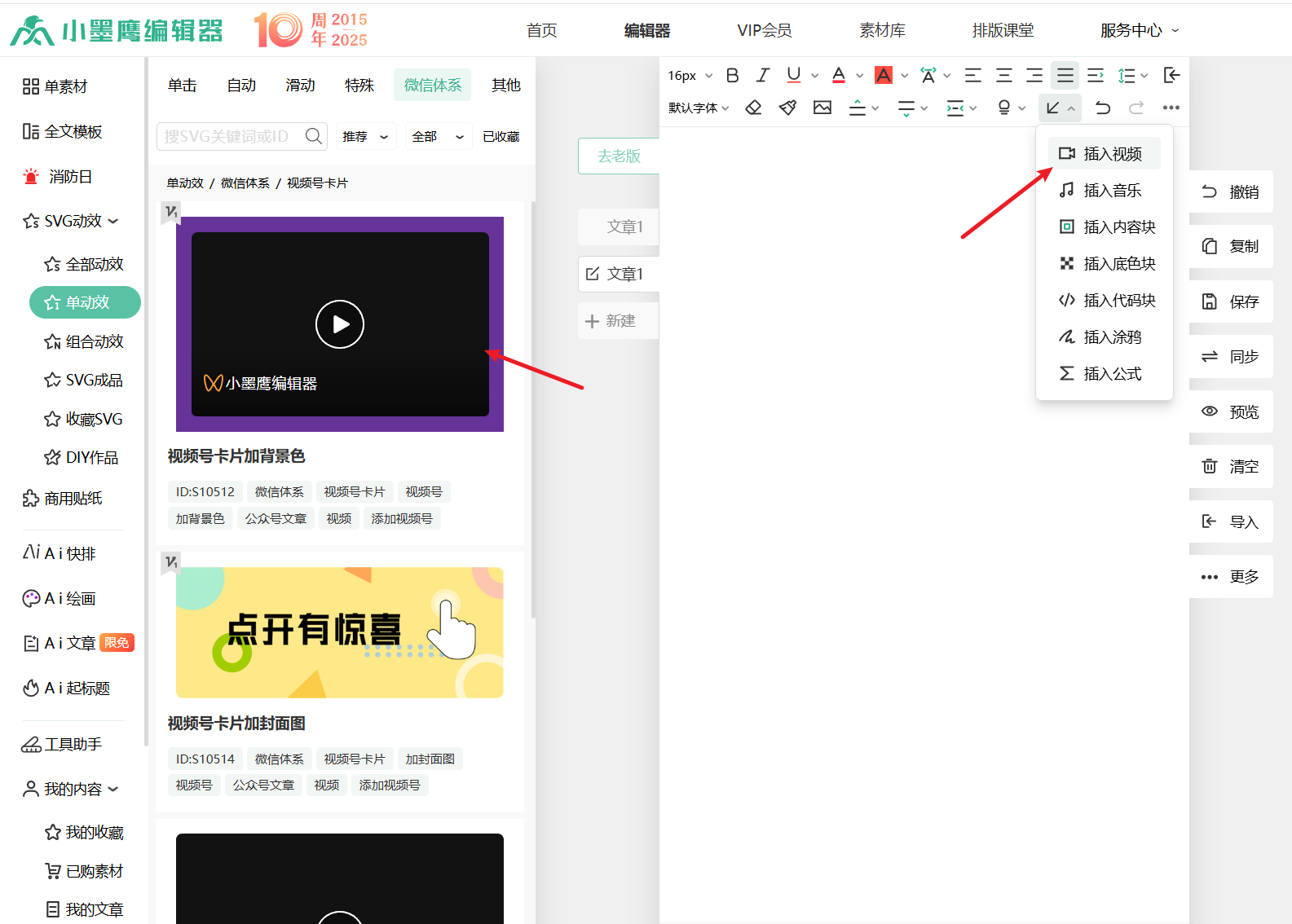Viewport: 1292px width, 924px height.
Task: Expand the 推荐 sort dropdown
Action: tap(365, 136)
